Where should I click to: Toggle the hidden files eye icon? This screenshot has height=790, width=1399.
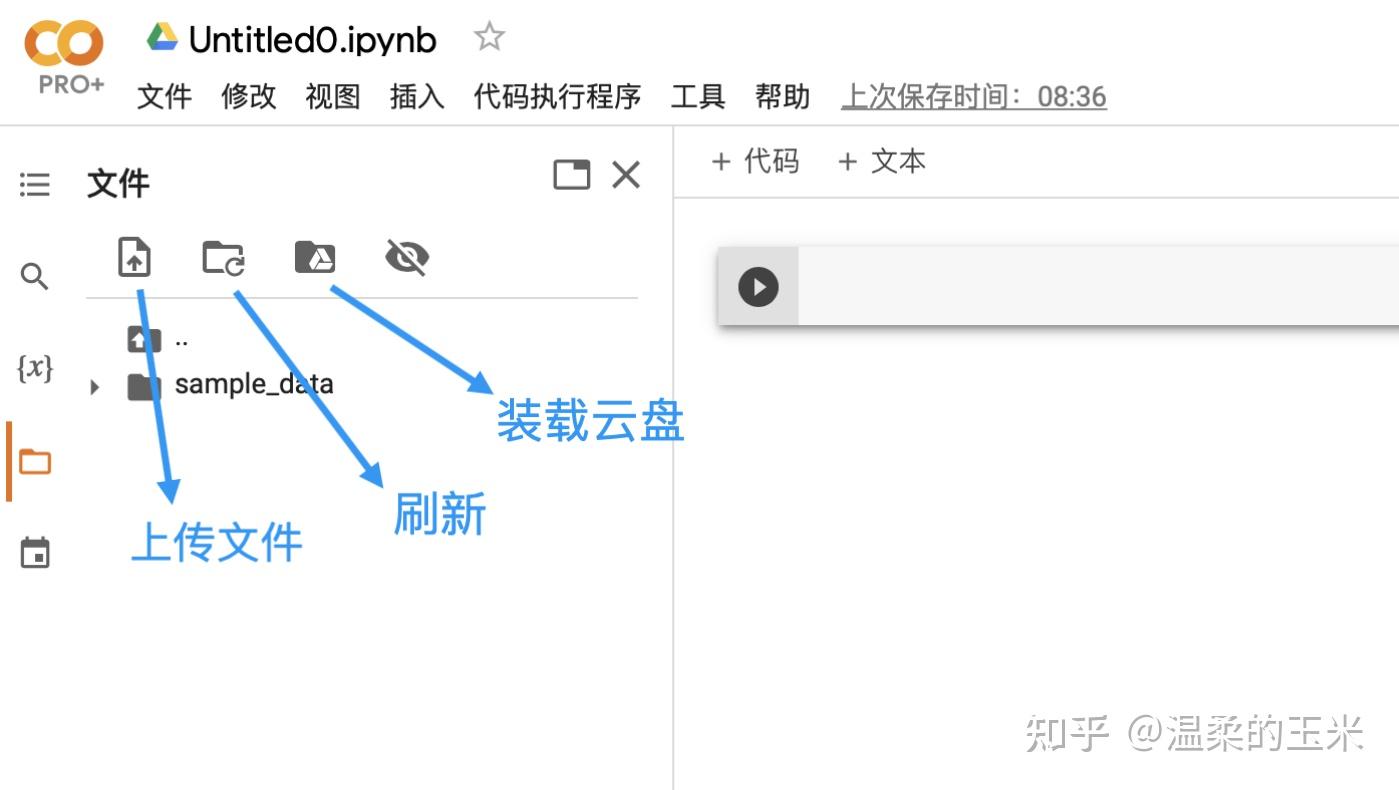(406, 257)
